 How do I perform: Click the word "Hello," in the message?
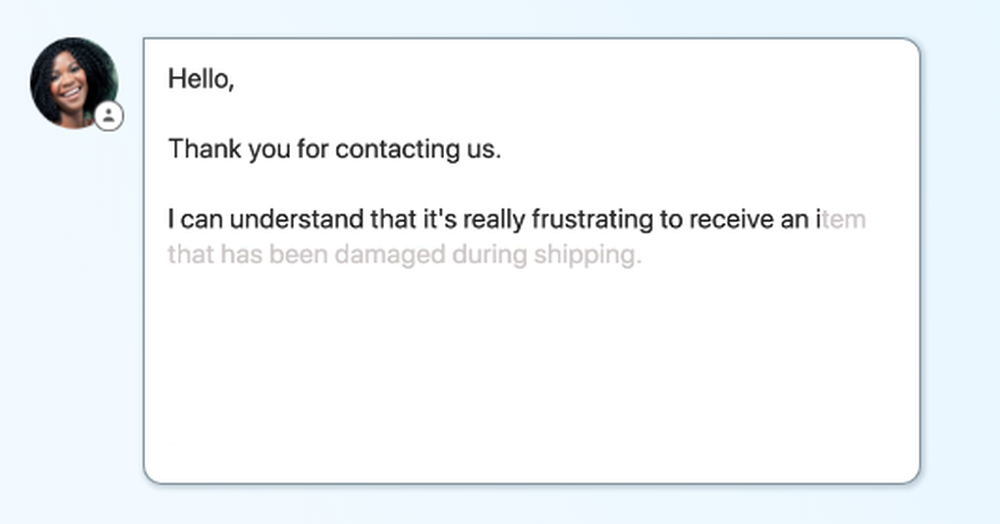click(200, 79)
